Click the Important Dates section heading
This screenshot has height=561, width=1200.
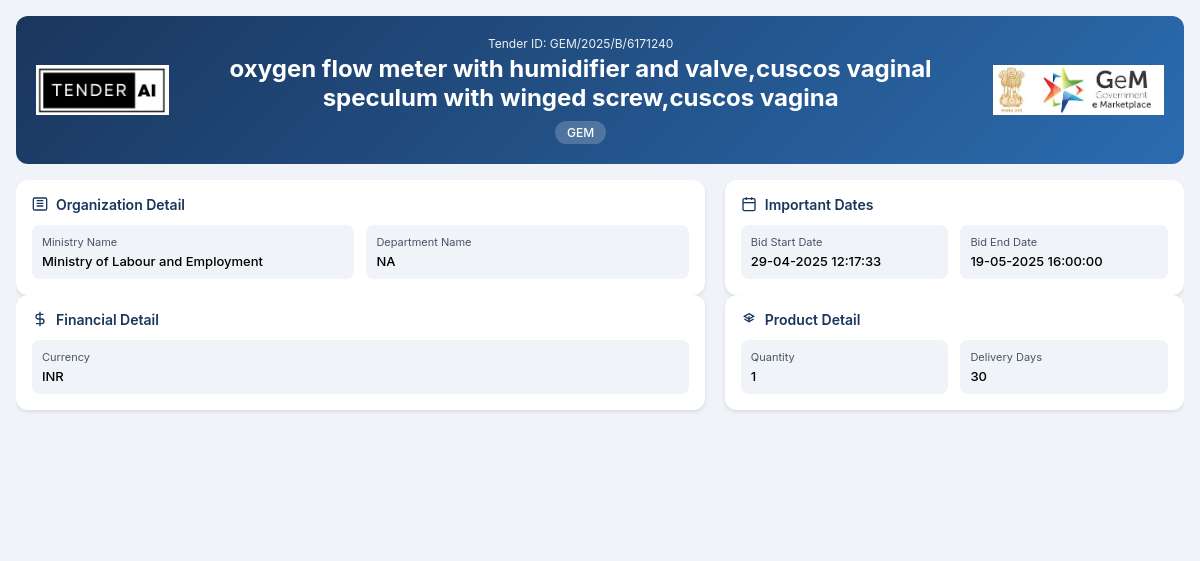click(x=819, y=205)
